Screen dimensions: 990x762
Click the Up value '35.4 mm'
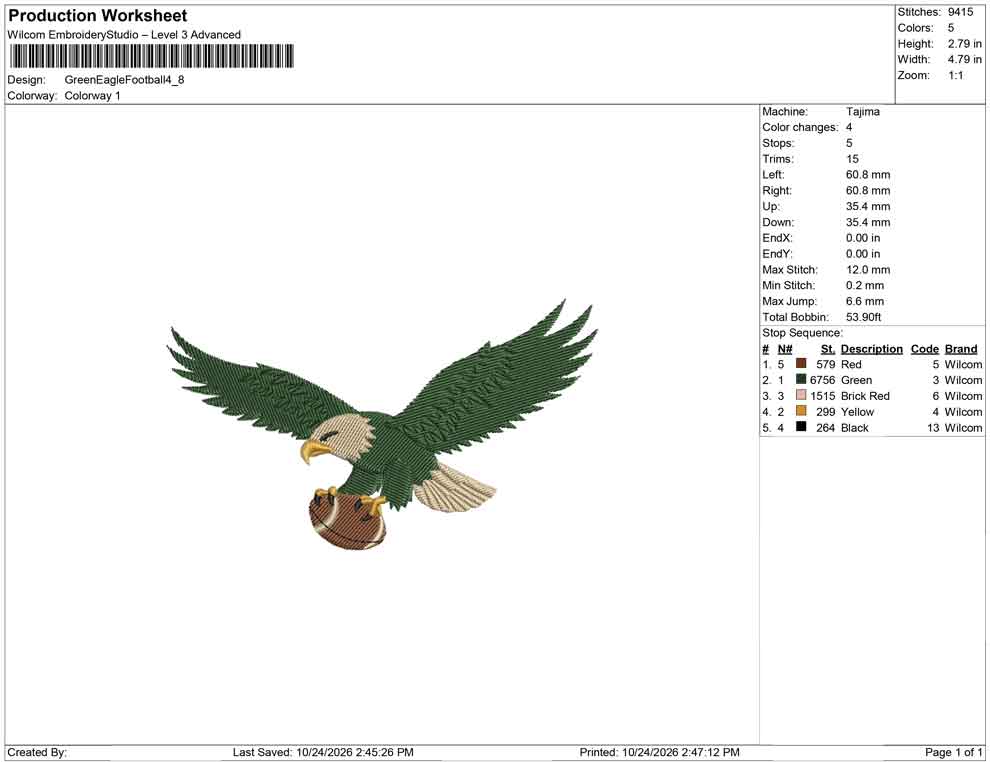(x=868, y=206)
